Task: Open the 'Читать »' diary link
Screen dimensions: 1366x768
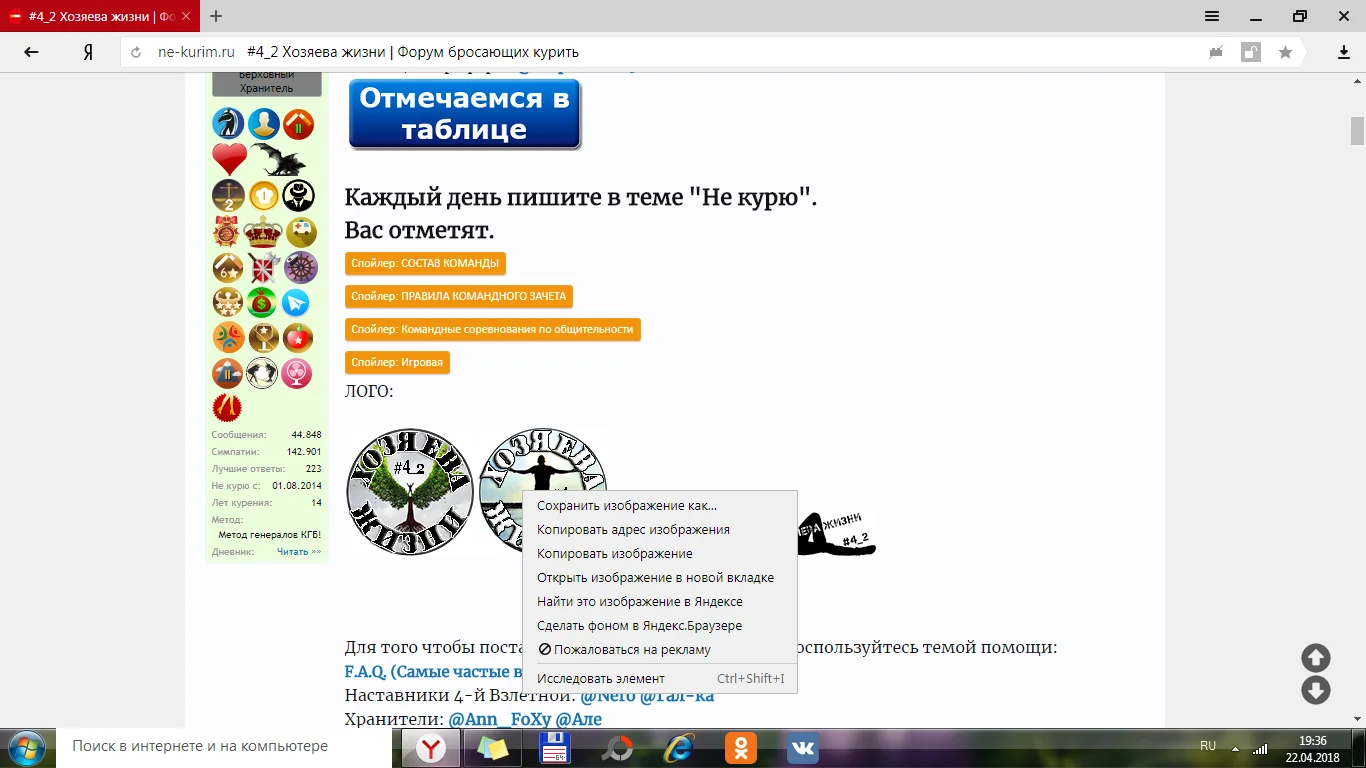Action: 299,552
